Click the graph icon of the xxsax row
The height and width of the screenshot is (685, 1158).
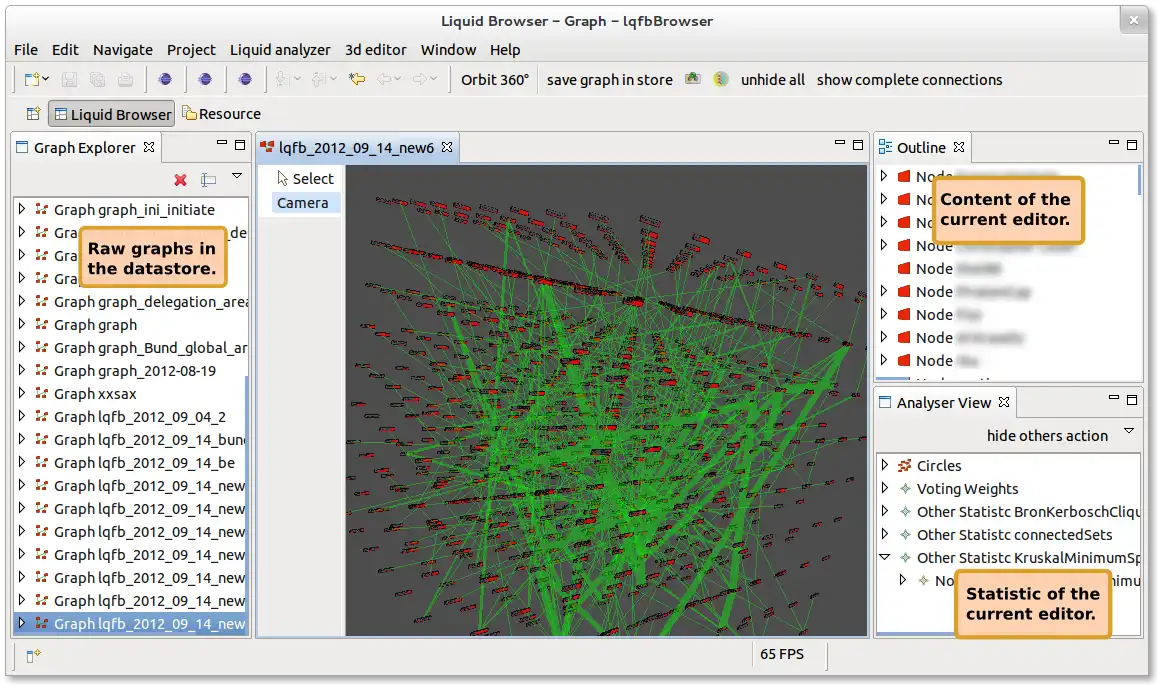pyautogui.click(x=42, y=393)
